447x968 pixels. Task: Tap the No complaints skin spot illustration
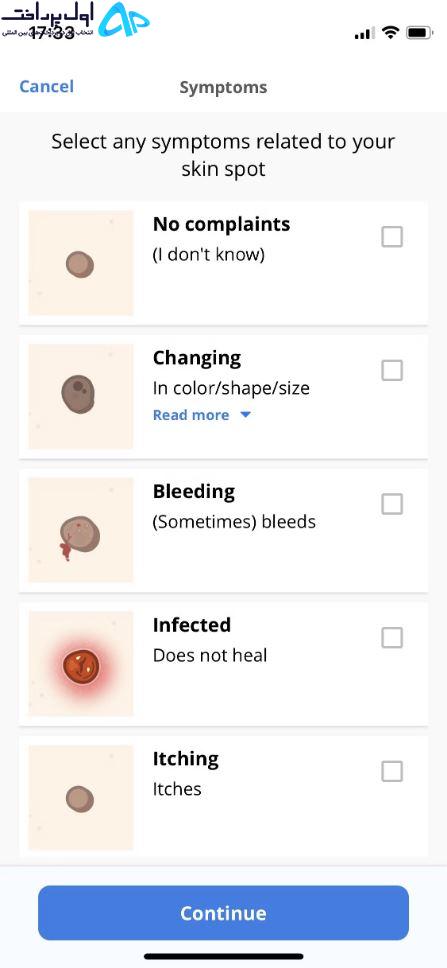click(81, 263)
